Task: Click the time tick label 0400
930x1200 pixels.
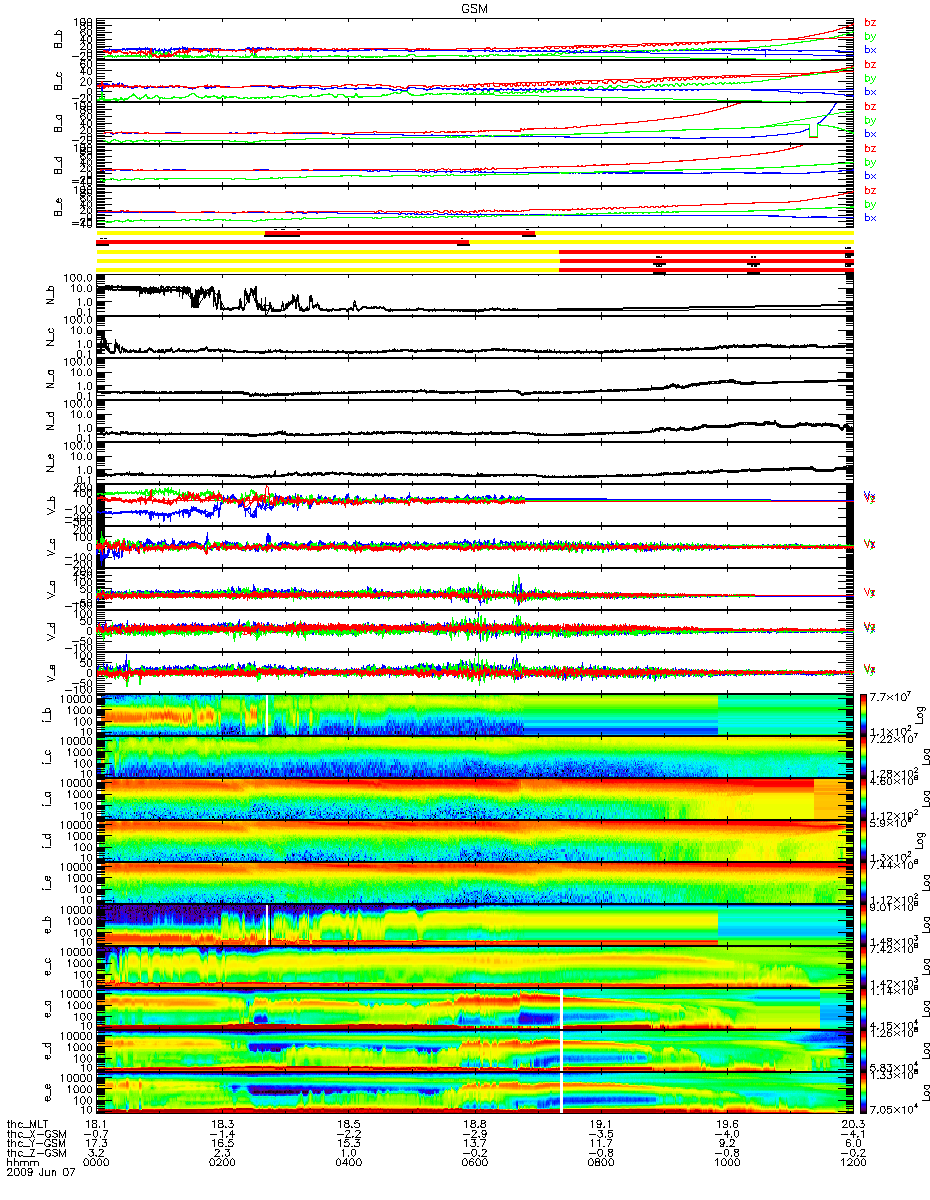Action: coord(348,1164)
